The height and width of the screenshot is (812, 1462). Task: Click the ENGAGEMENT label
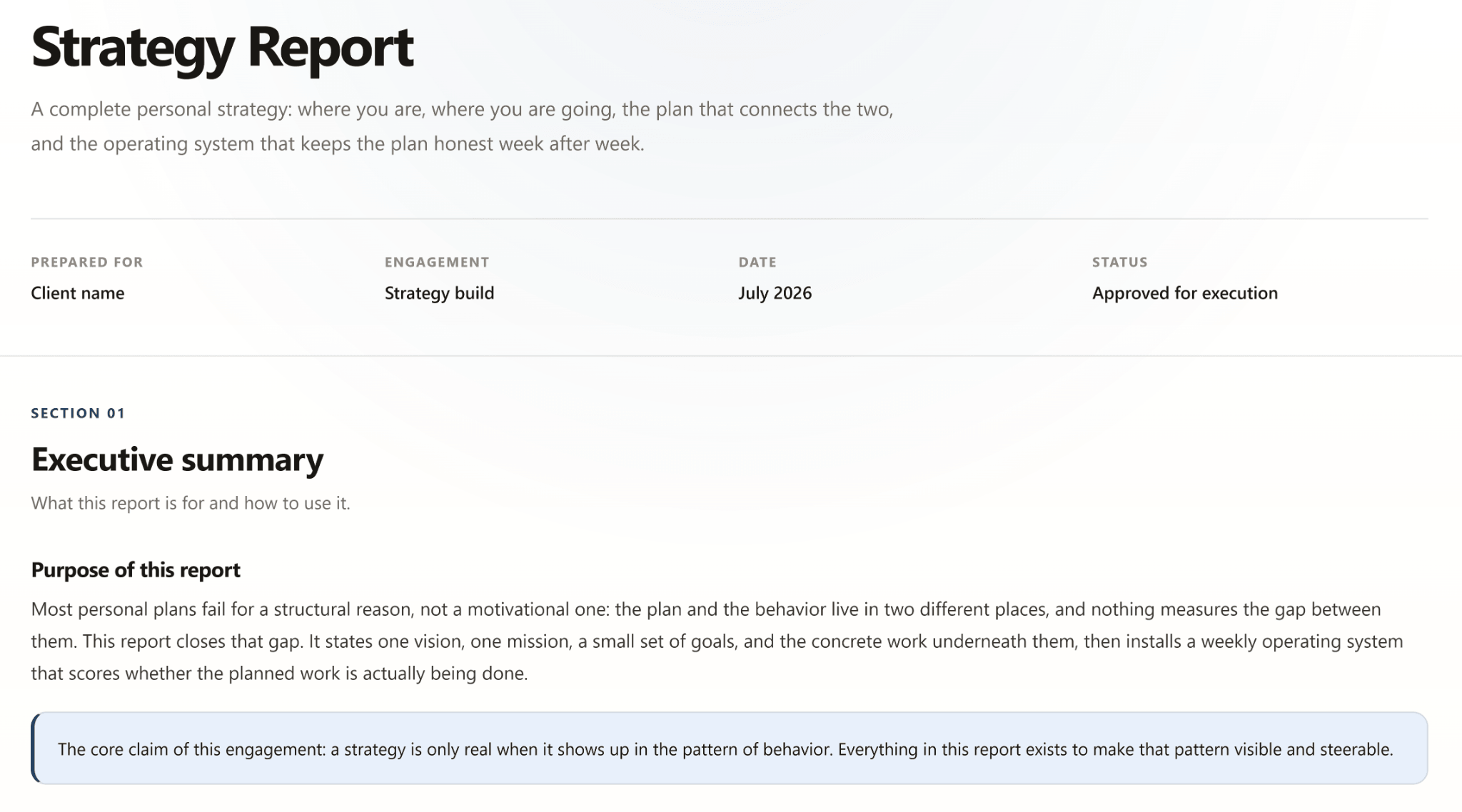click(437, 262)
